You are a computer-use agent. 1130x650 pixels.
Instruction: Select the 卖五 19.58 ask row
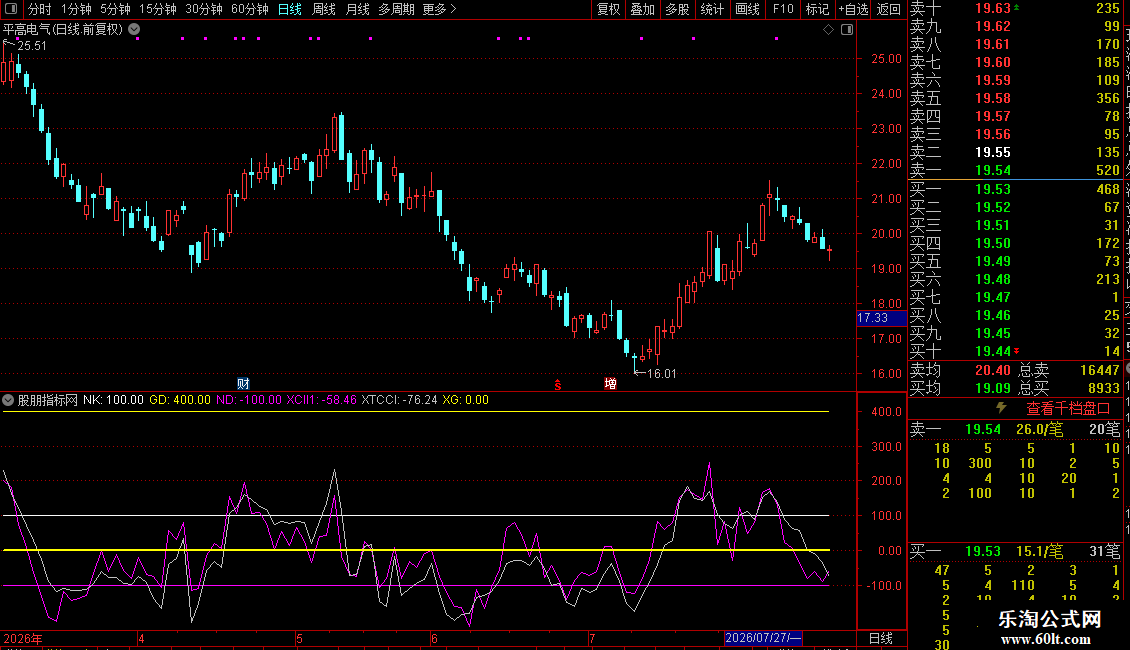(x=1015, y=99)
